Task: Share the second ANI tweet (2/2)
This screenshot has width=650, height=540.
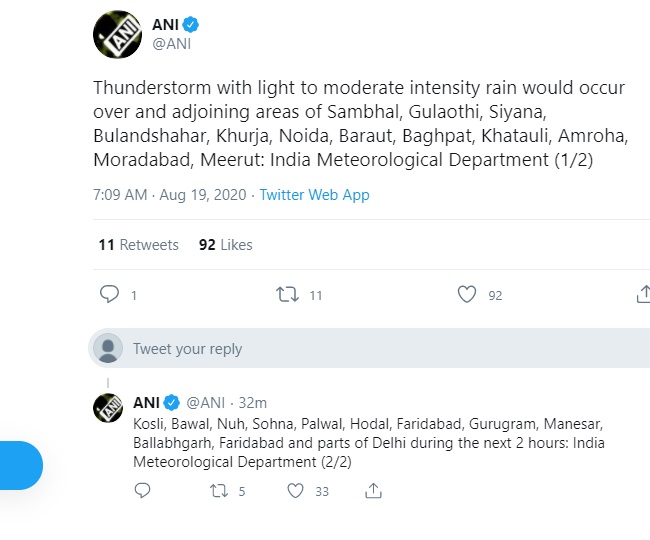Action: (x=373, y=491)
